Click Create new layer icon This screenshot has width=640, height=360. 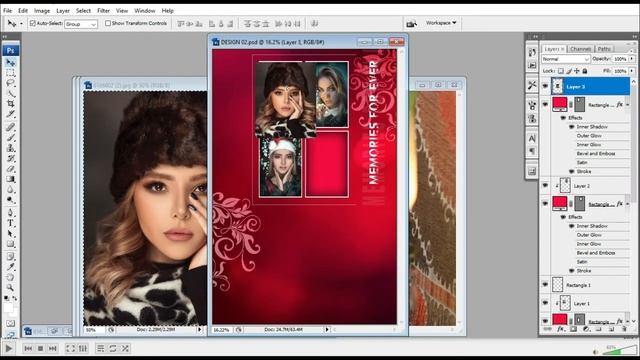[x=611, y=329]
